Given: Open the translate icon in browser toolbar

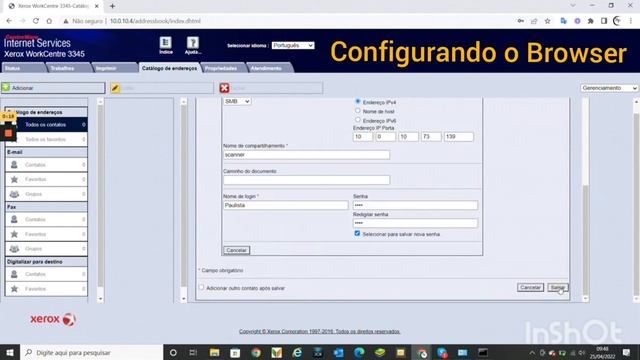Looking at the screenshot, I should click(x=564, y=21).
